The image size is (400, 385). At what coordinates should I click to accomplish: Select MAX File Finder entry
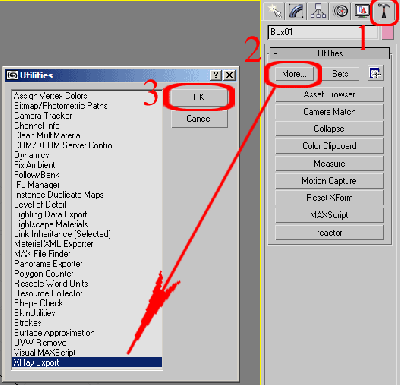[x=87, y=254]
